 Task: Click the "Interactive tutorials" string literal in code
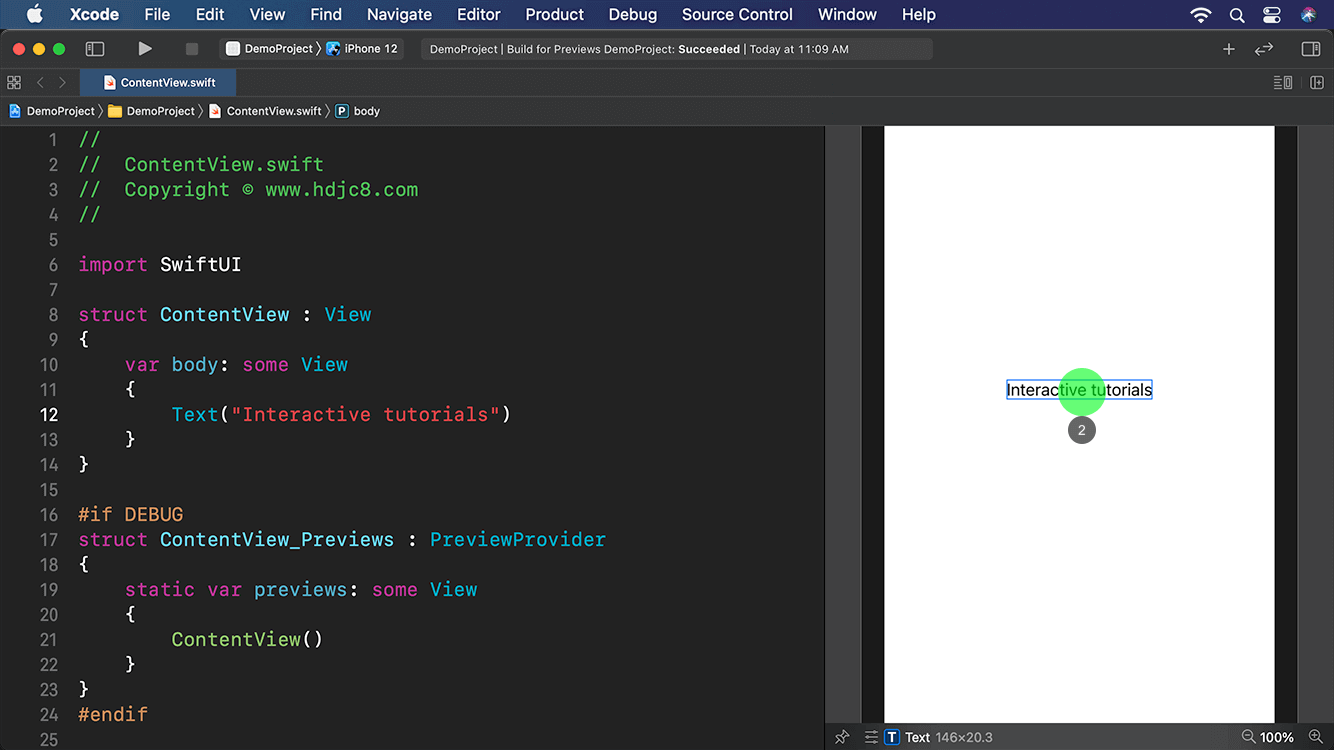click(x=365, y=415)
